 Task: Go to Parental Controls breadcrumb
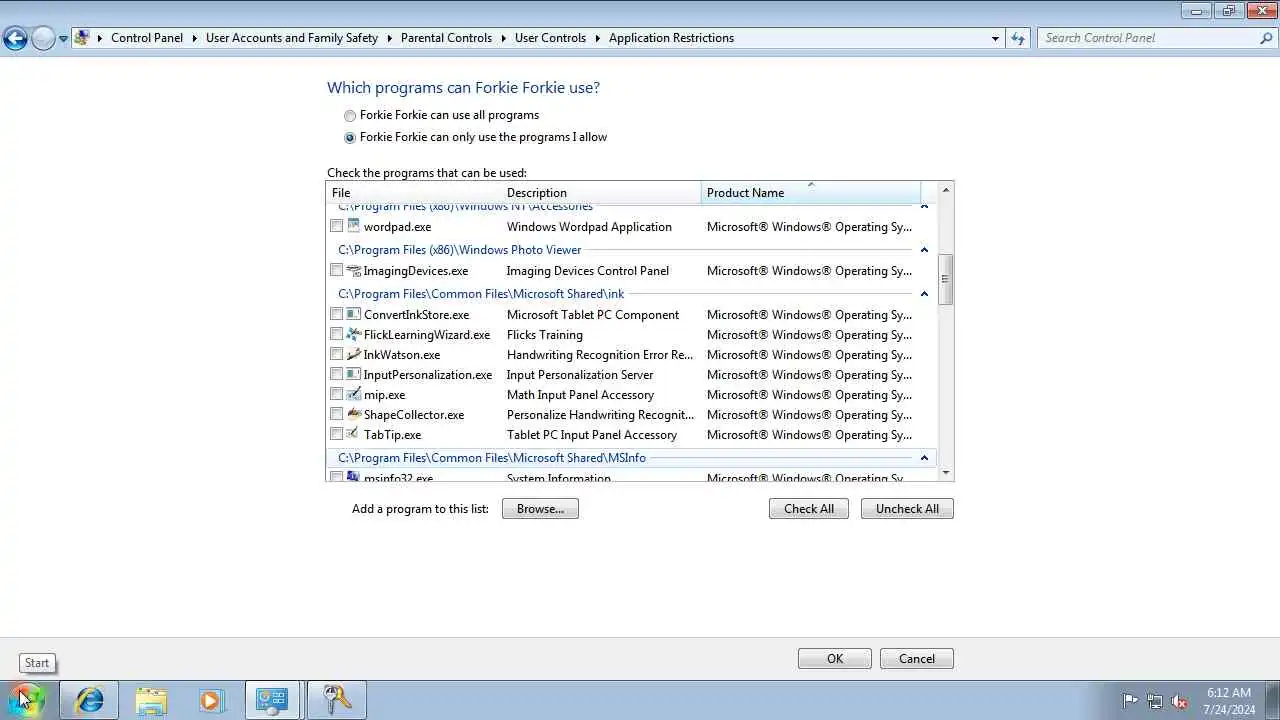tap(446, 38)
